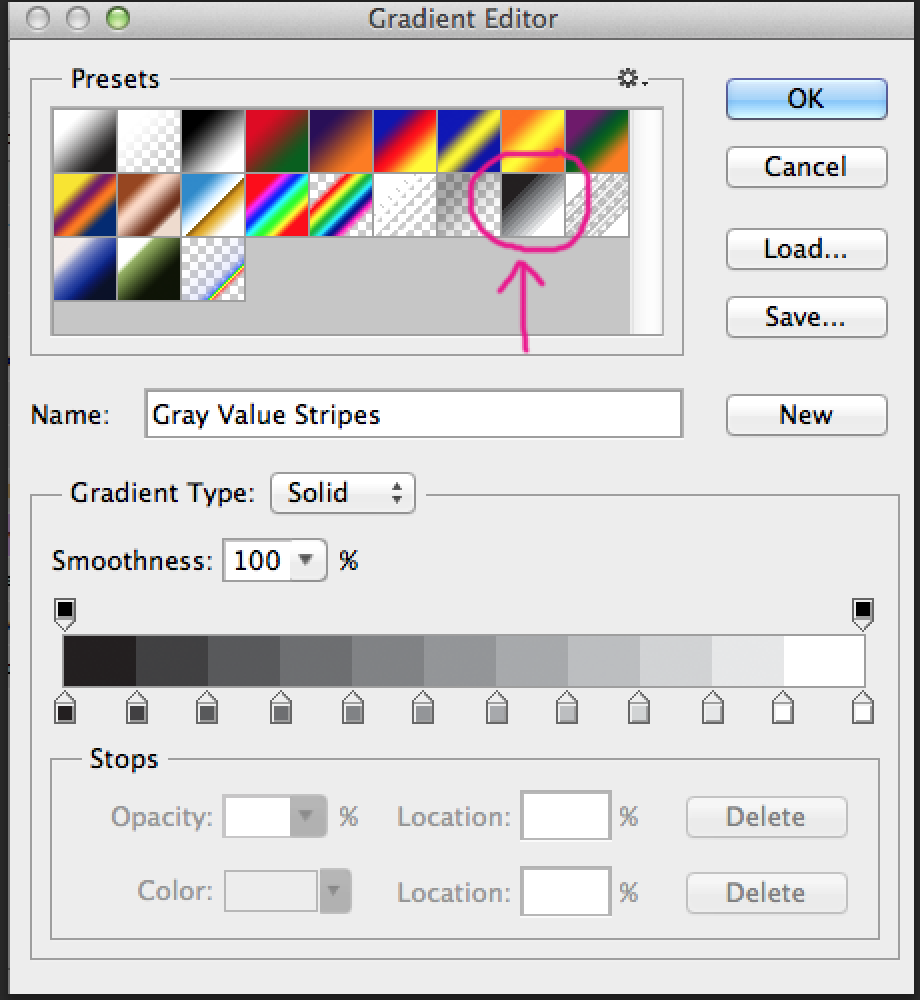Save the current gradients
This screenshot has width=920, height=1000.
[806, 317]
